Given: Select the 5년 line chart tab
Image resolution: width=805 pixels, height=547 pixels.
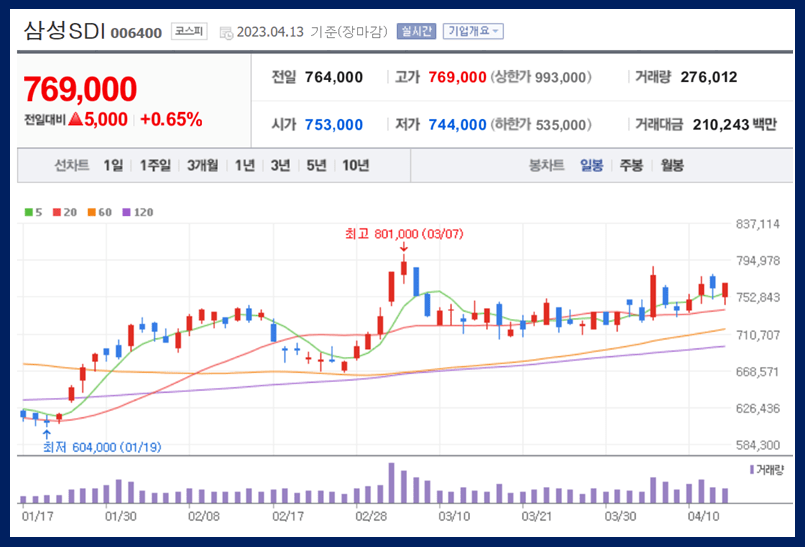Looking at the screenshot, I should [x=316, y=165].
